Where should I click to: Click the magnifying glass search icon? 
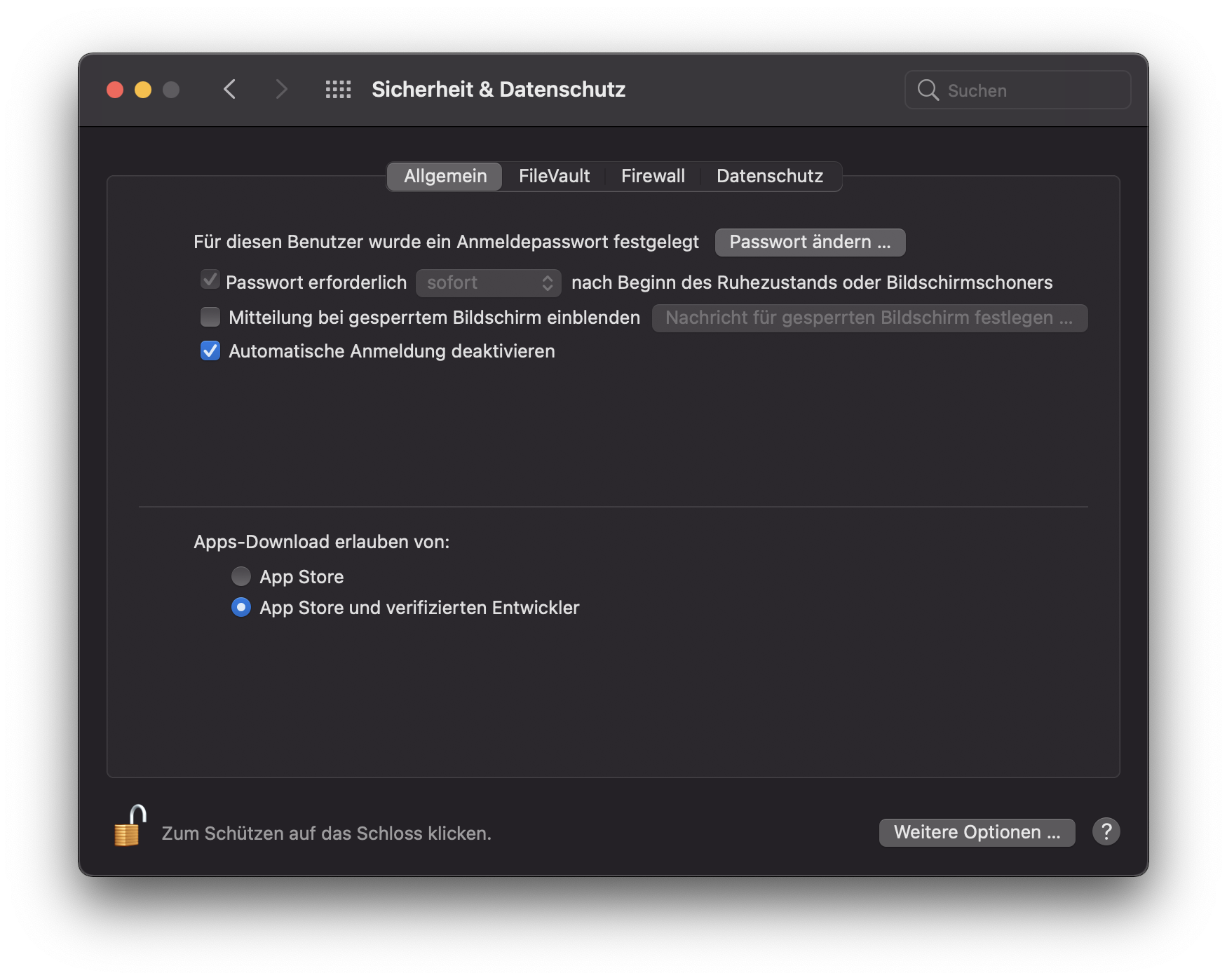928,90
